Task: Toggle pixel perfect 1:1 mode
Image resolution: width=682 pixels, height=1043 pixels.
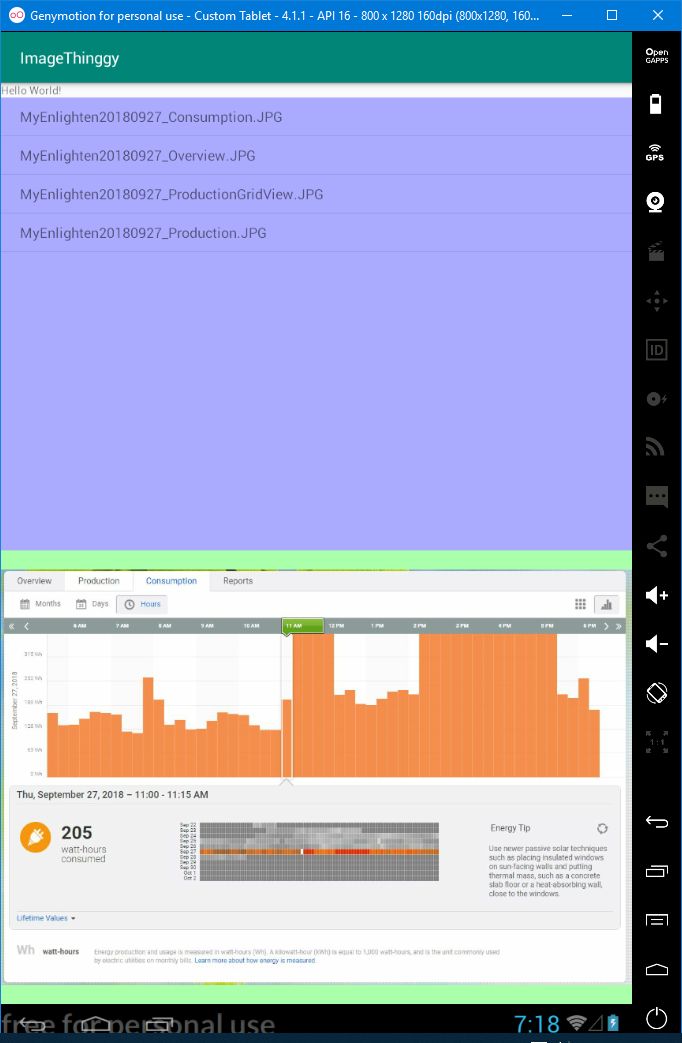Action: (656, 742)
